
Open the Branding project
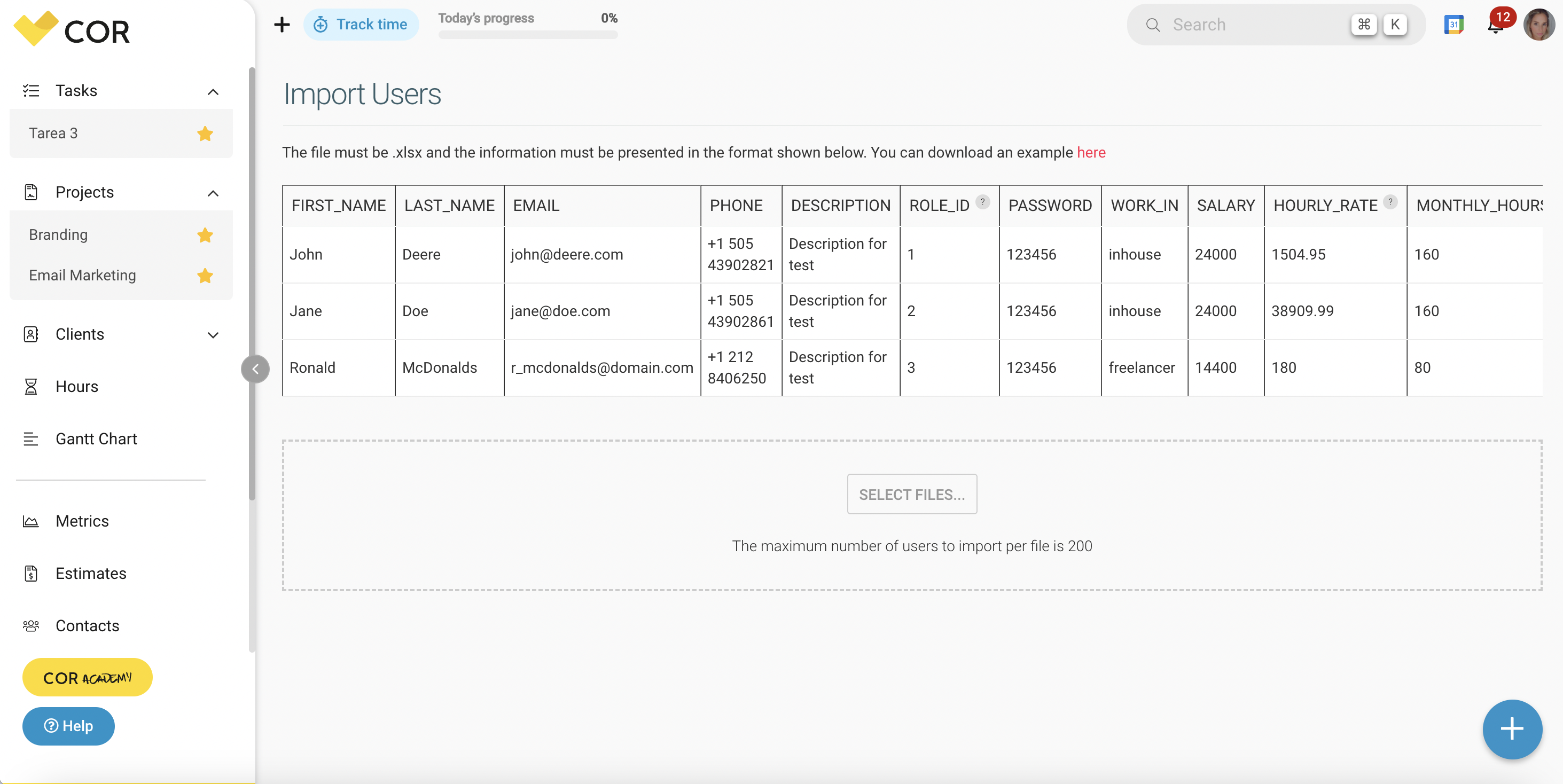click(x=58, y=235)
